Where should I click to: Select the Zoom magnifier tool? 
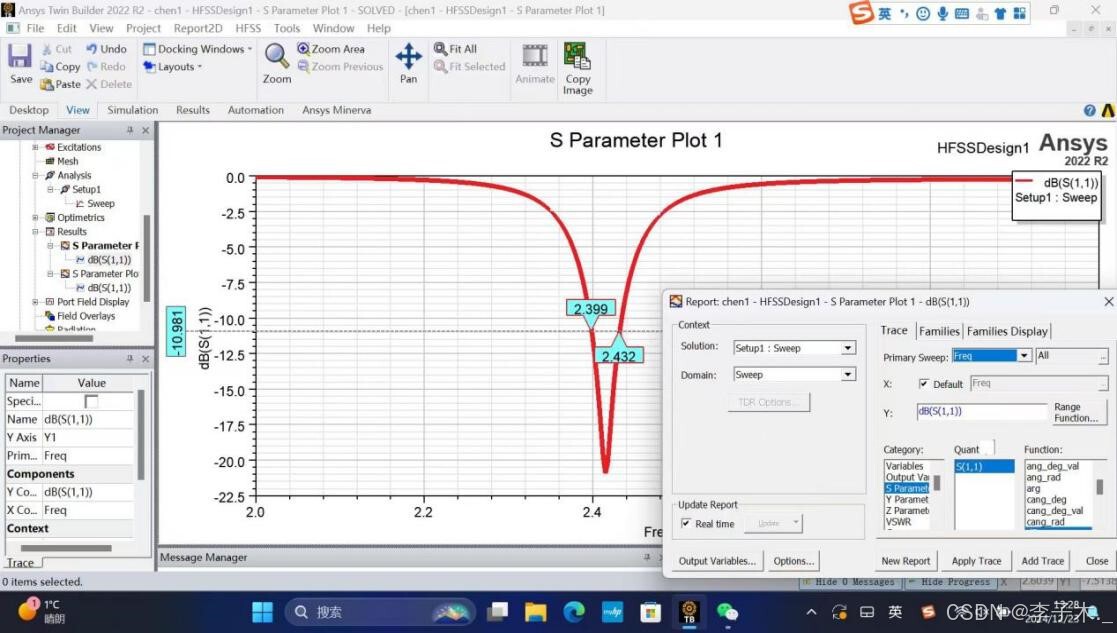pyautogui.click(x=276, y=63)
